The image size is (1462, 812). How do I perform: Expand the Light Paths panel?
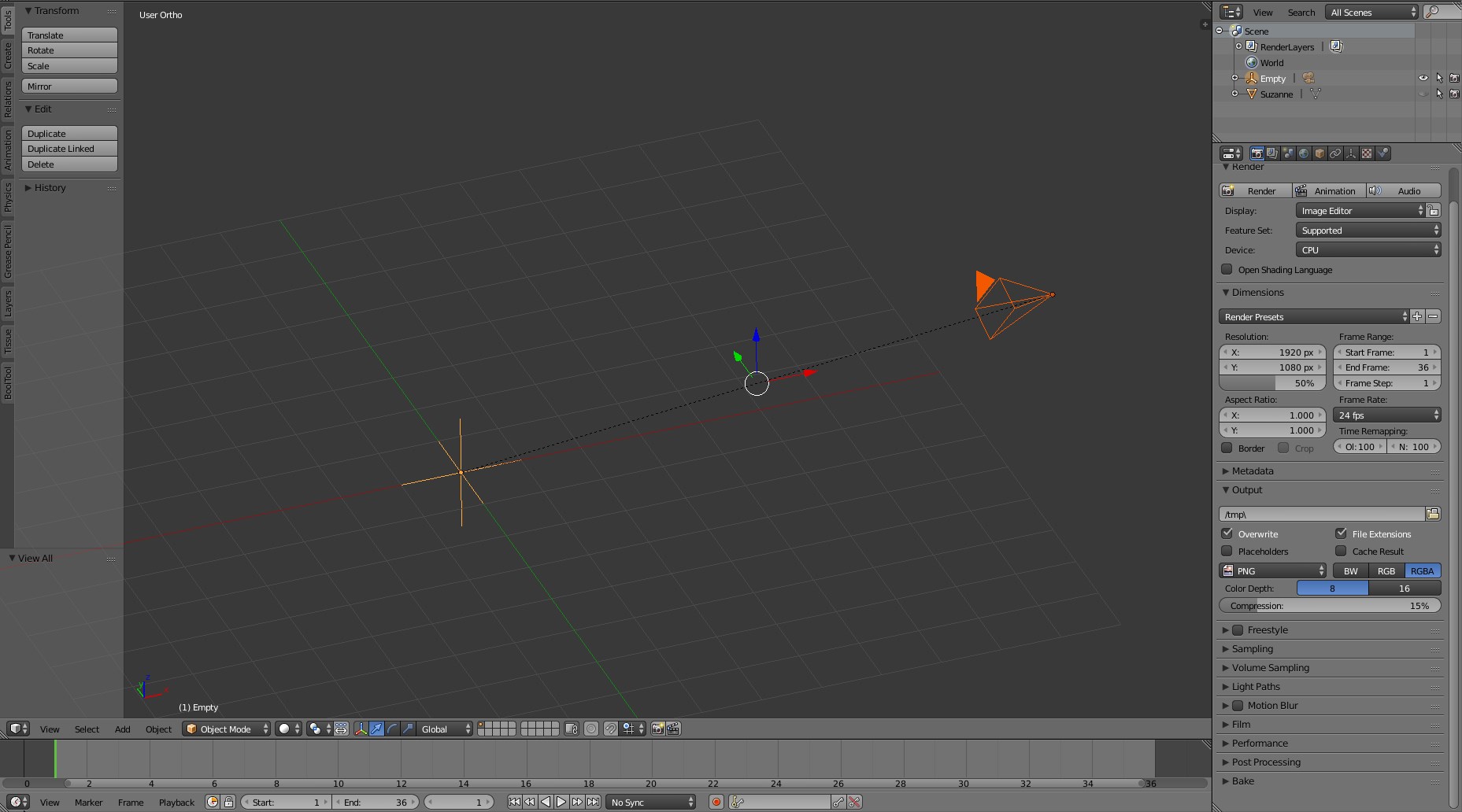coord(1257,686)
